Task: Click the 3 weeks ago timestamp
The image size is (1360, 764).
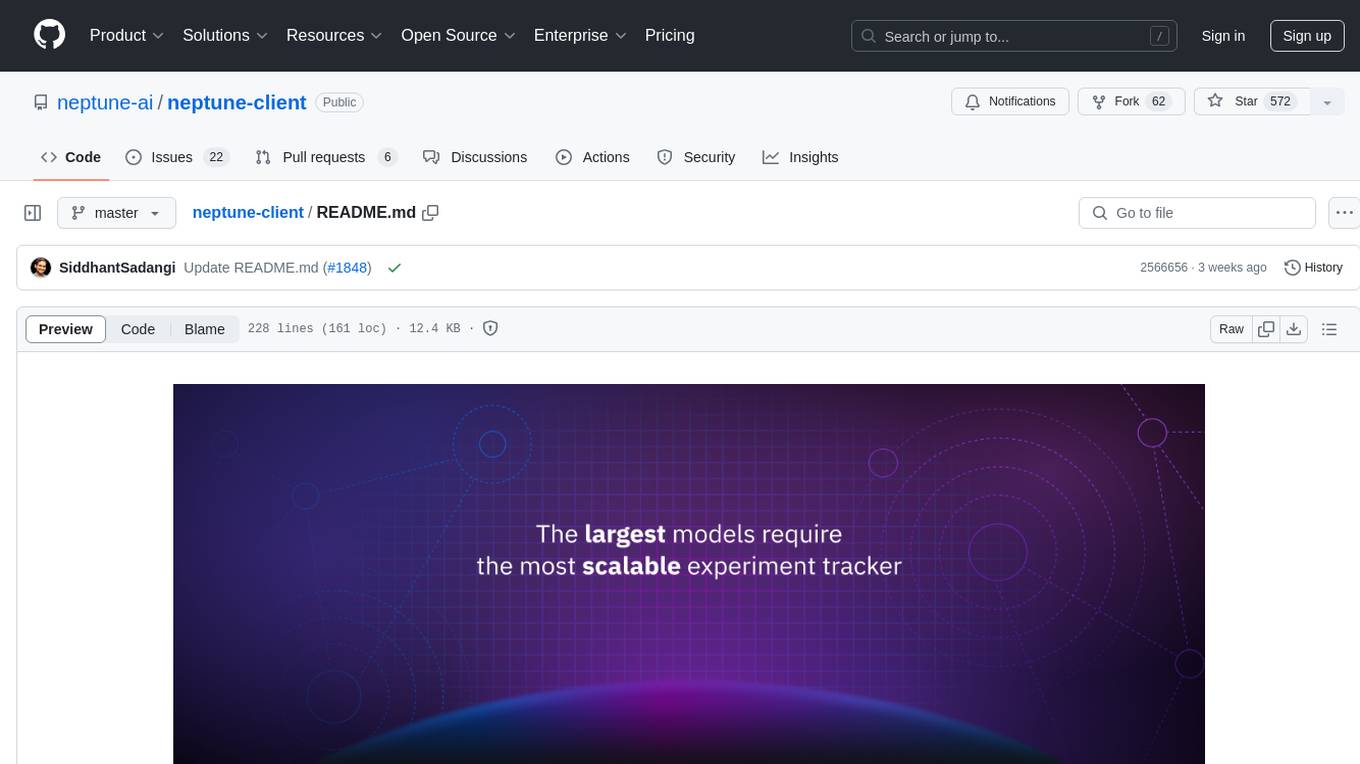Action: (1232, 268)
